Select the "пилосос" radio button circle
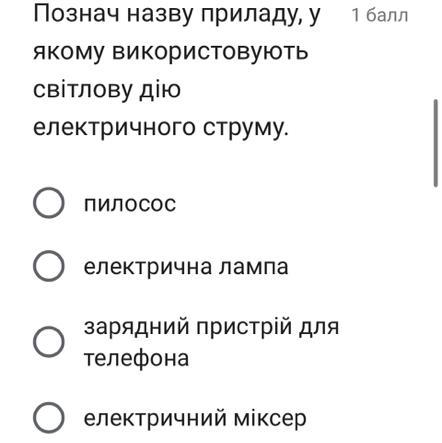Viewport: 442px width, 443px height. [49, 203]
